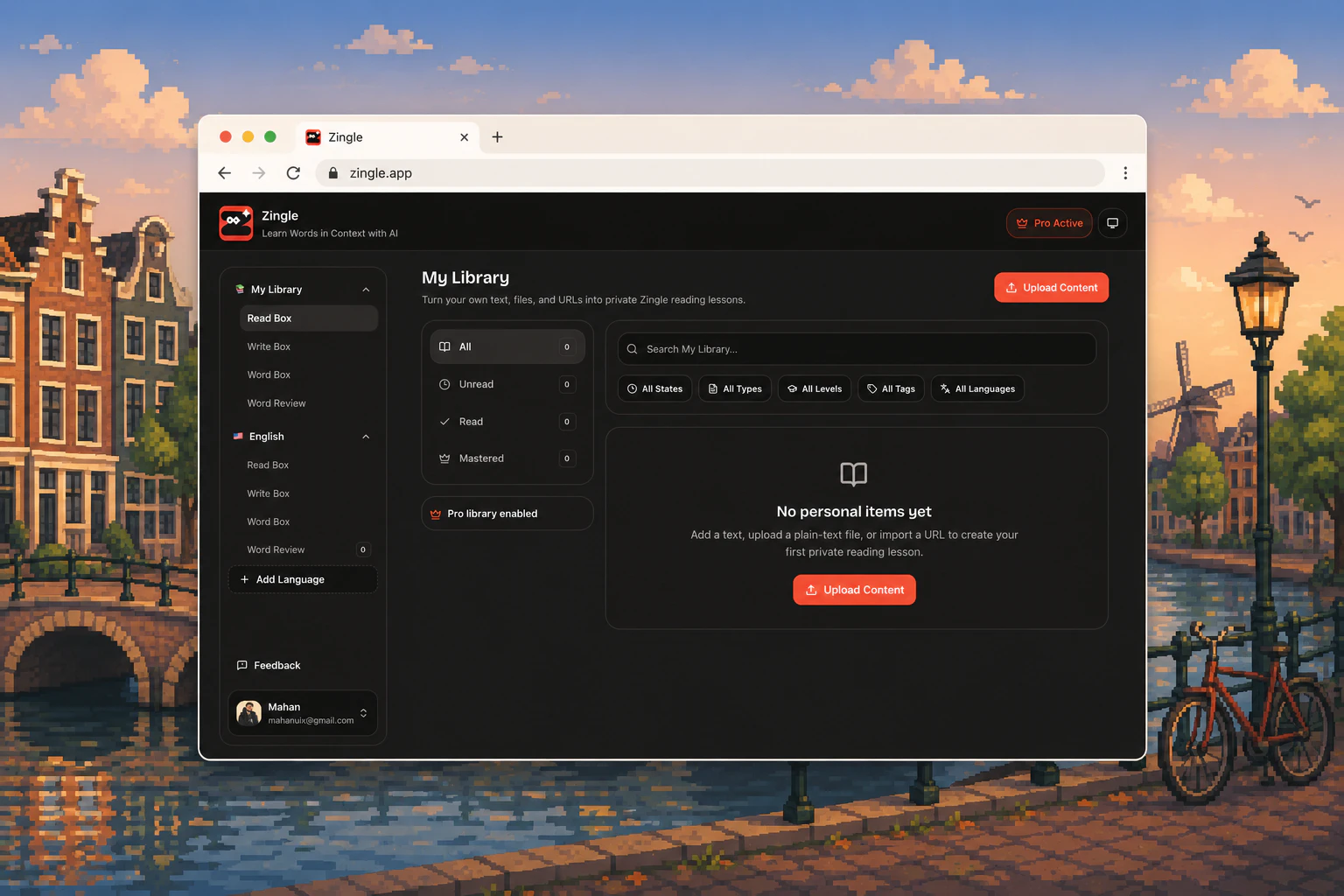
Task: Click the Zingle logo icon in header
Action: [x=235, y=223]
